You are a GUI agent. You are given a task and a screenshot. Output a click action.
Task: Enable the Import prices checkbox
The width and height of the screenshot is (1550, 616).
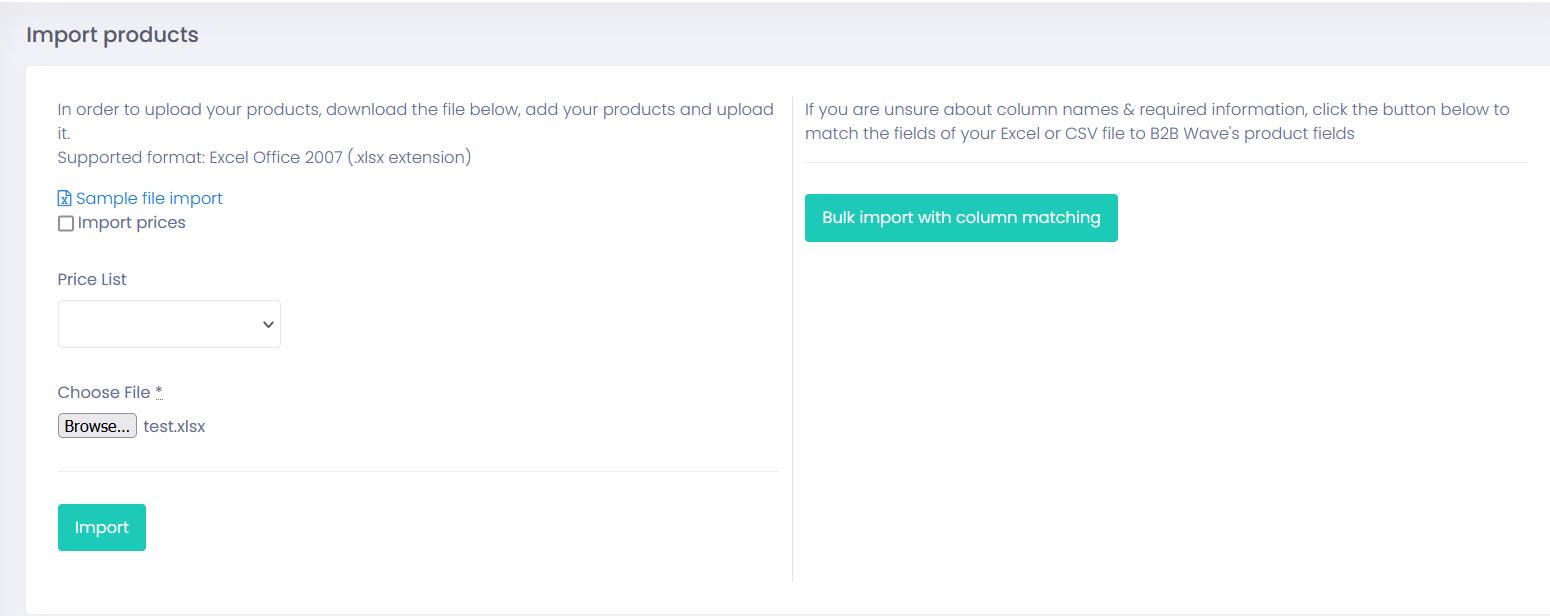[x=66, y=223]
